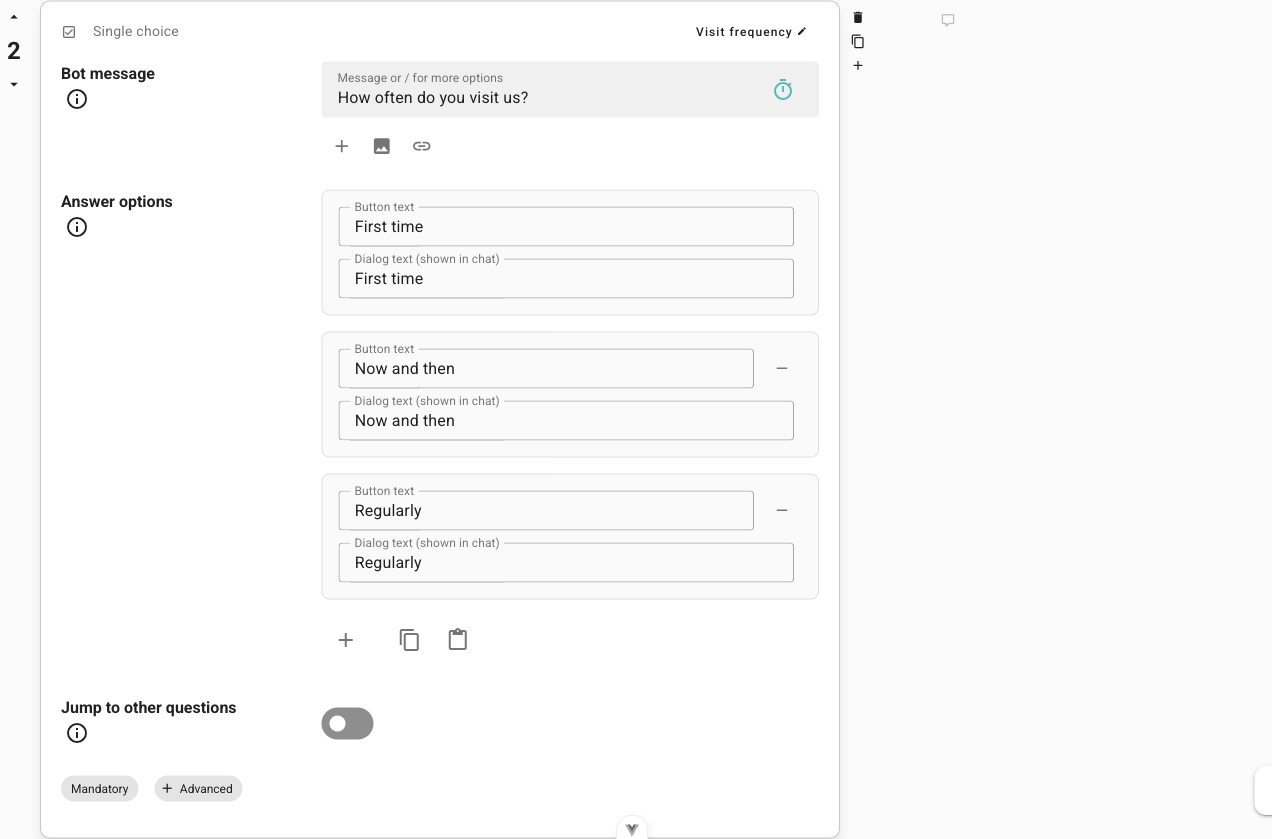Show info for Jump to other questions

[77, 733]
